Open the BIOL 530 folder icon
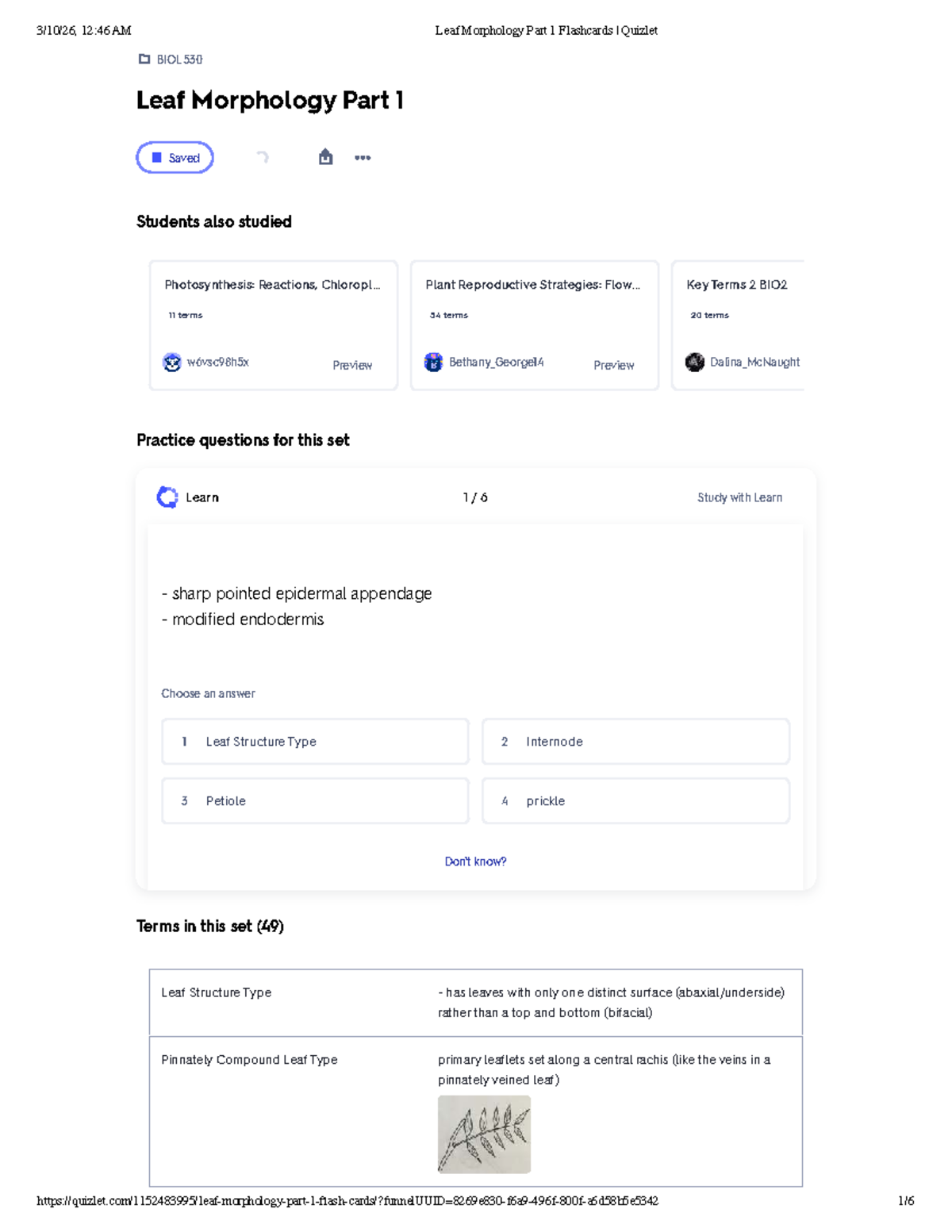This screenshot has width=952, height=1232. pos(144,59)
